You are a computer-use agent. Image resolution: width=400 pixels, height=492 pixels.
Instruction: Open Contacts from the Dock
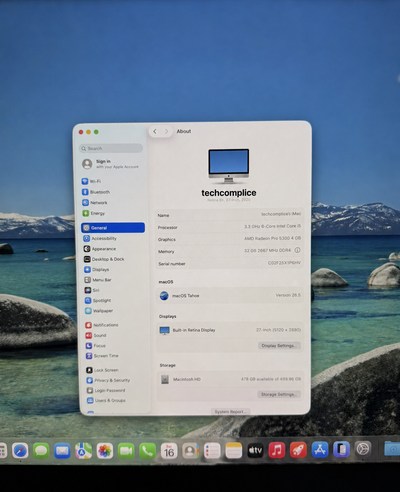[190, 451]
